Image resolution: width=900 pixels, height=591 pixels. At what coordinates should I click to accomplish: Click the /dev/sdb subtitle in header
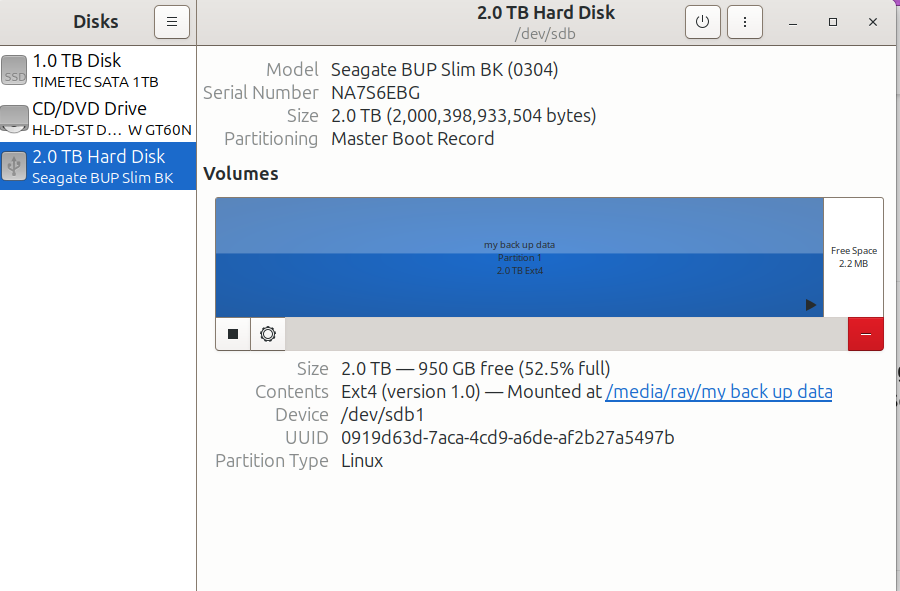pos(545,34)
